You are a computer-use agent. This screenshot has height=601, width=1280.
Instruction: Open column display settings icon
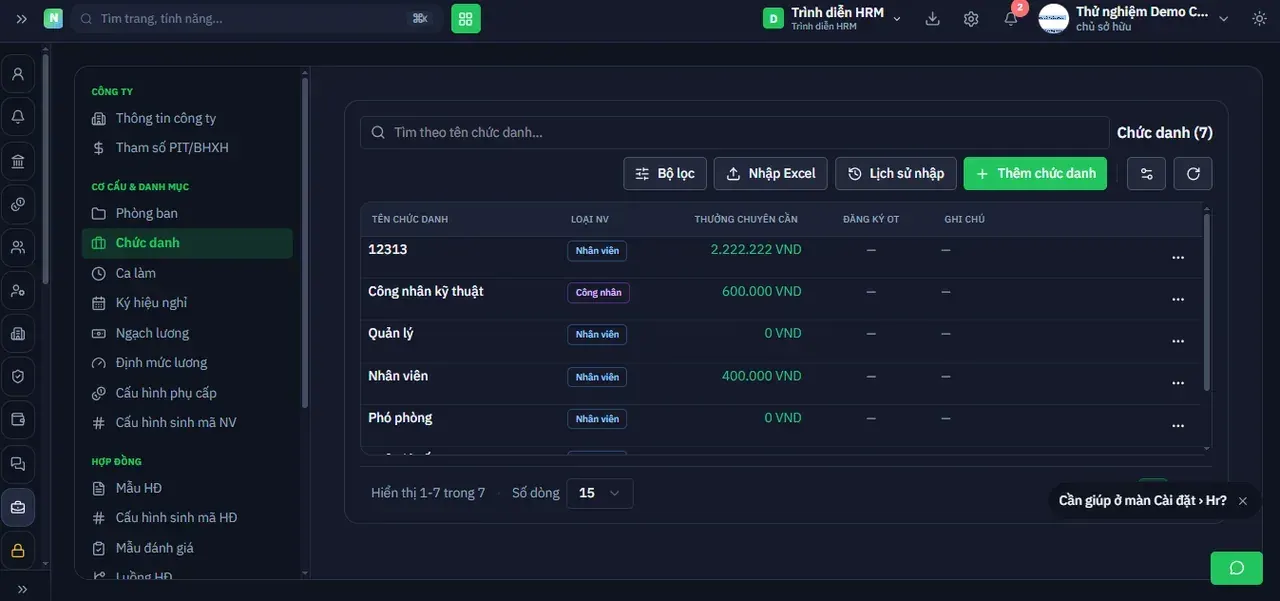coord(1147,173)
